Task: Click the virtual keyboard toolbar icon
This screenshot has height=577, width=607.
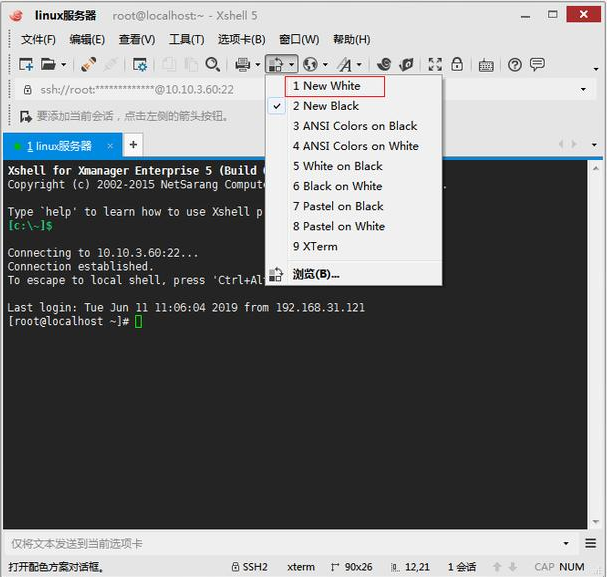Action: (486, 65)
